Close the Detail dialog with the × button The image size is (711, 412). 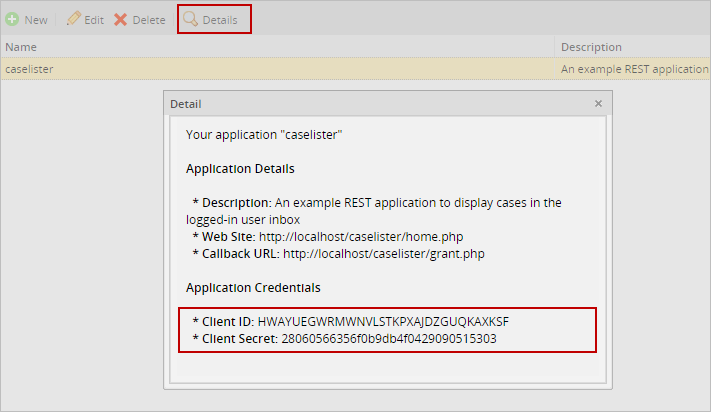coord(598,104)
